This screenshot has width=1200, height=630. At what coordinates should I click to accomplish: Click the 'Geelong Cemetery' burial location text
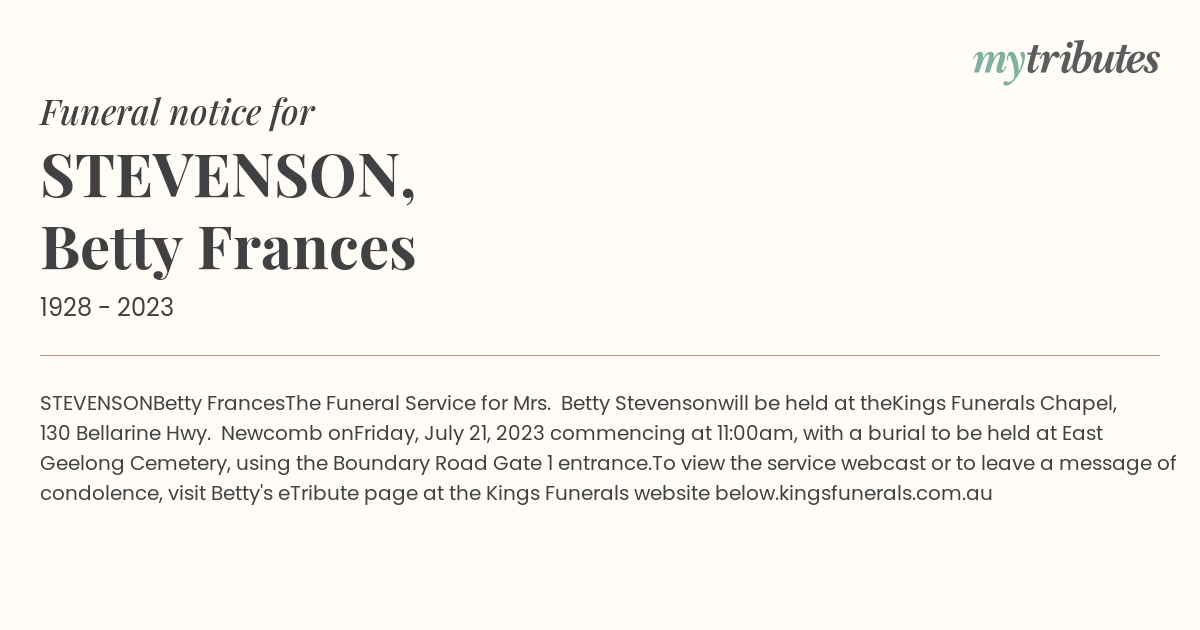coord(123,464)
